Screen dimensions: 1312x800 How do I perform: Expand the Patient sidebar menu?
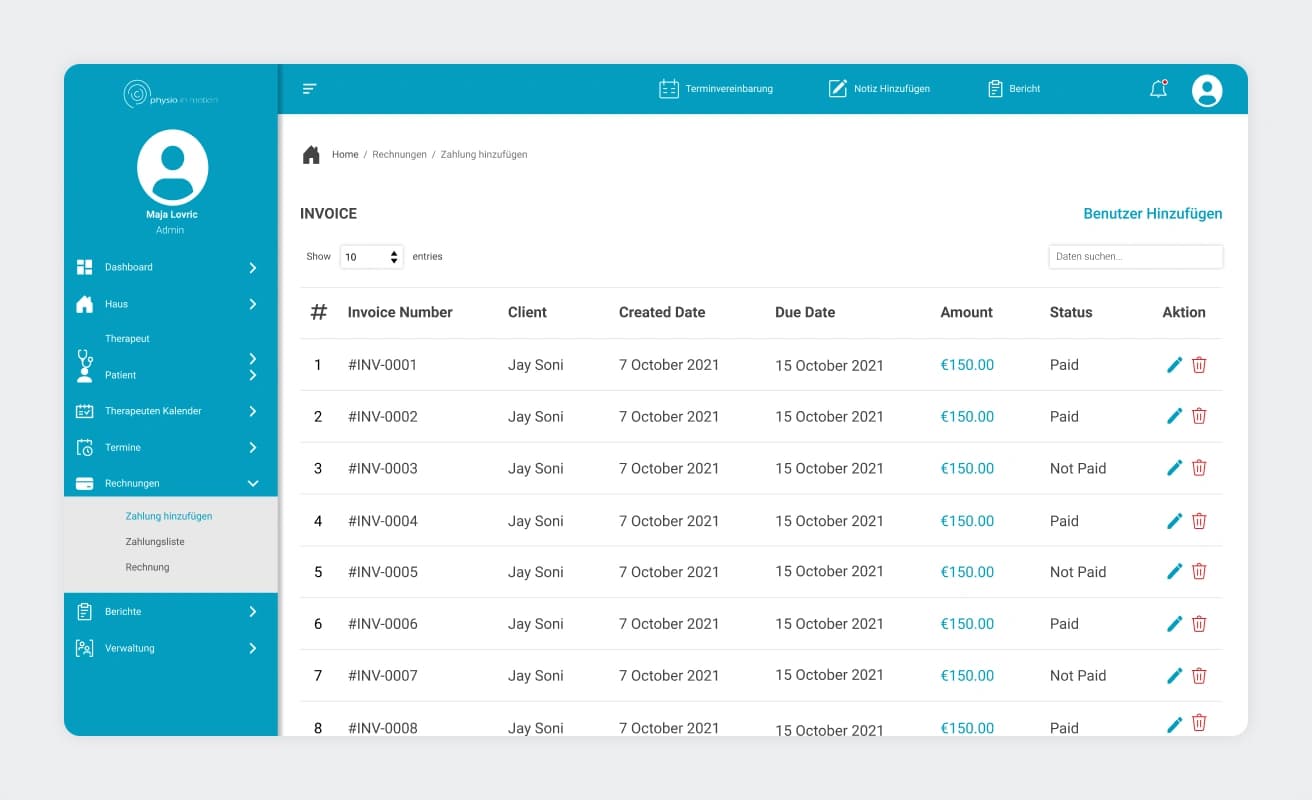pyautogui.click(x=252, y=374)
